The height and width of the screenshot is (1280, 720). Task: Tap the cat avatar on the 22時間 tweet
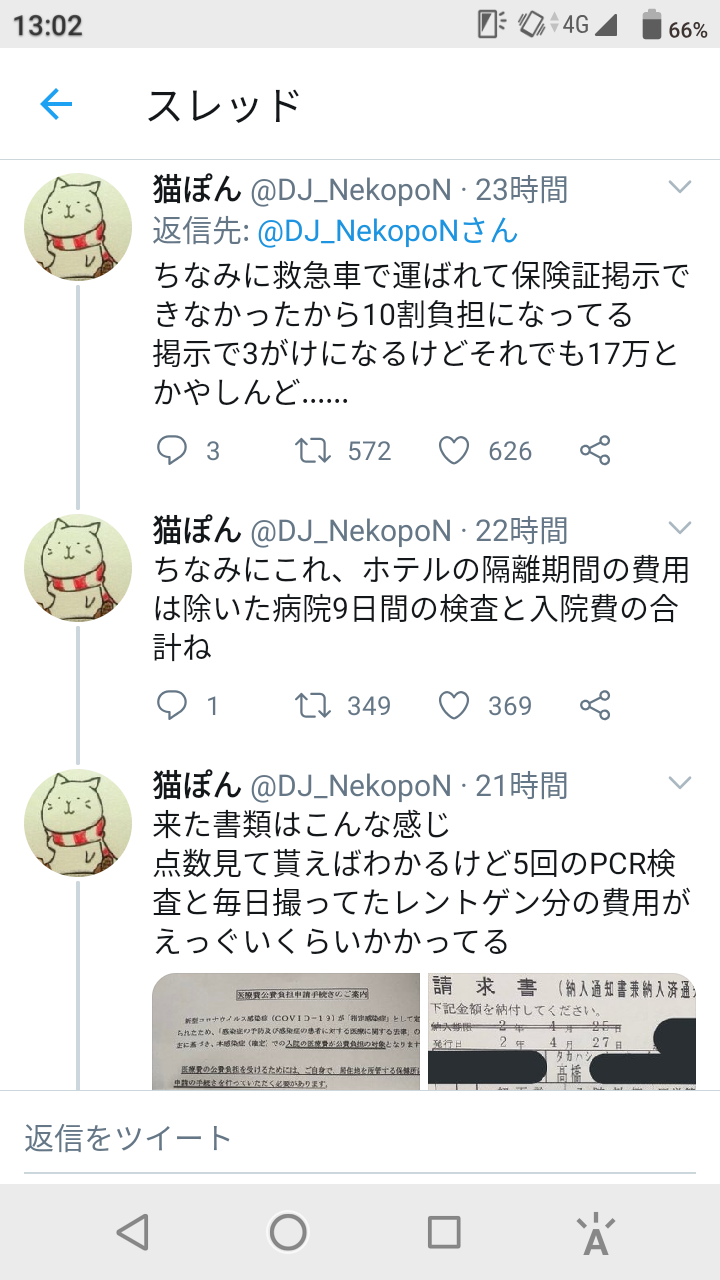[x=78, y=568]
